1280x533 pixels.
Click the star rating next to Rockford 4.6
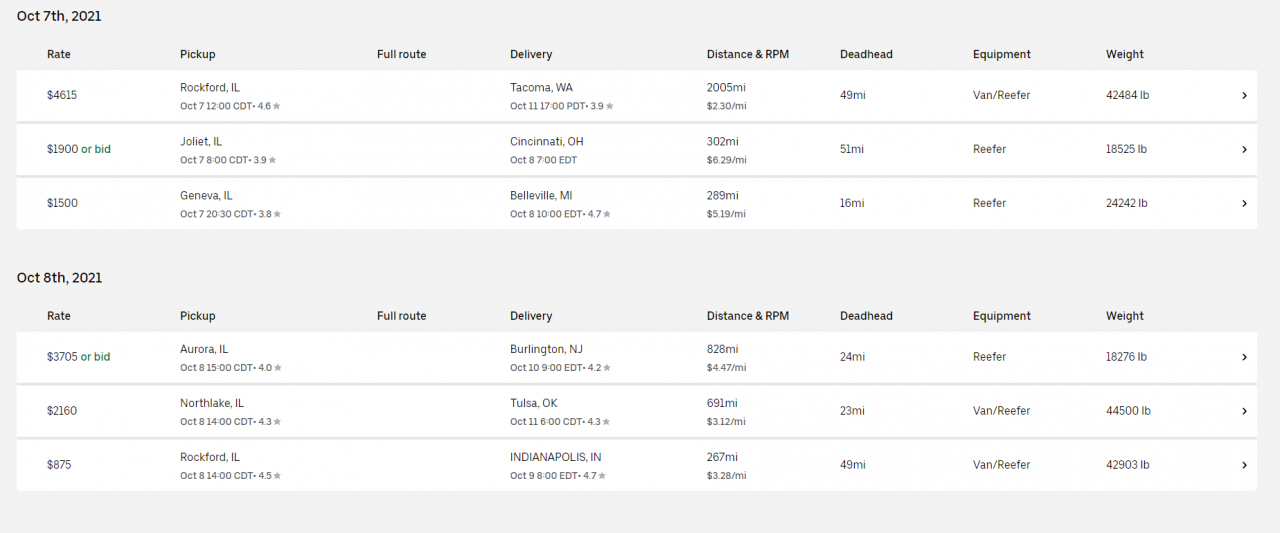click(277, 106)
